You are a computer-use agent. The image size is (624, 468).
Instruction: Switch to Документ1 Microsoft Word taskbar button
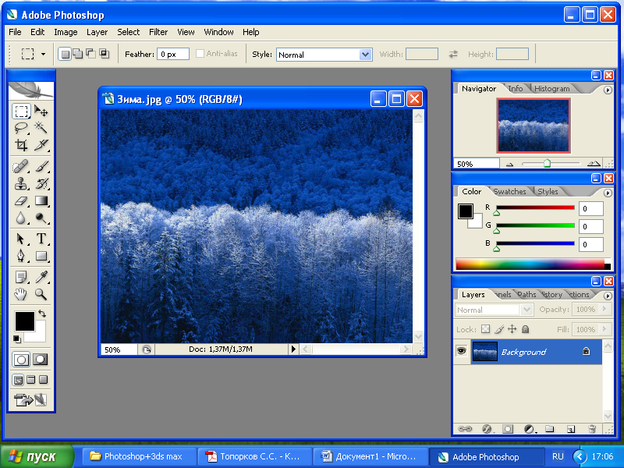point(369,456)
